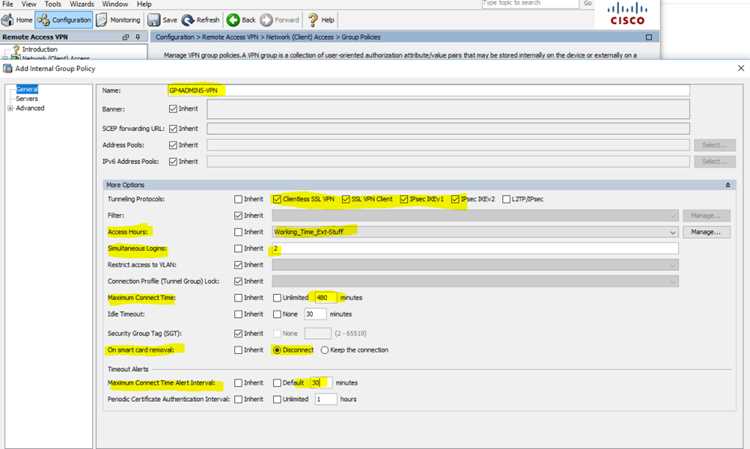750x449 pixels.
Task: Open the Window menu
Action: [115, 4]
